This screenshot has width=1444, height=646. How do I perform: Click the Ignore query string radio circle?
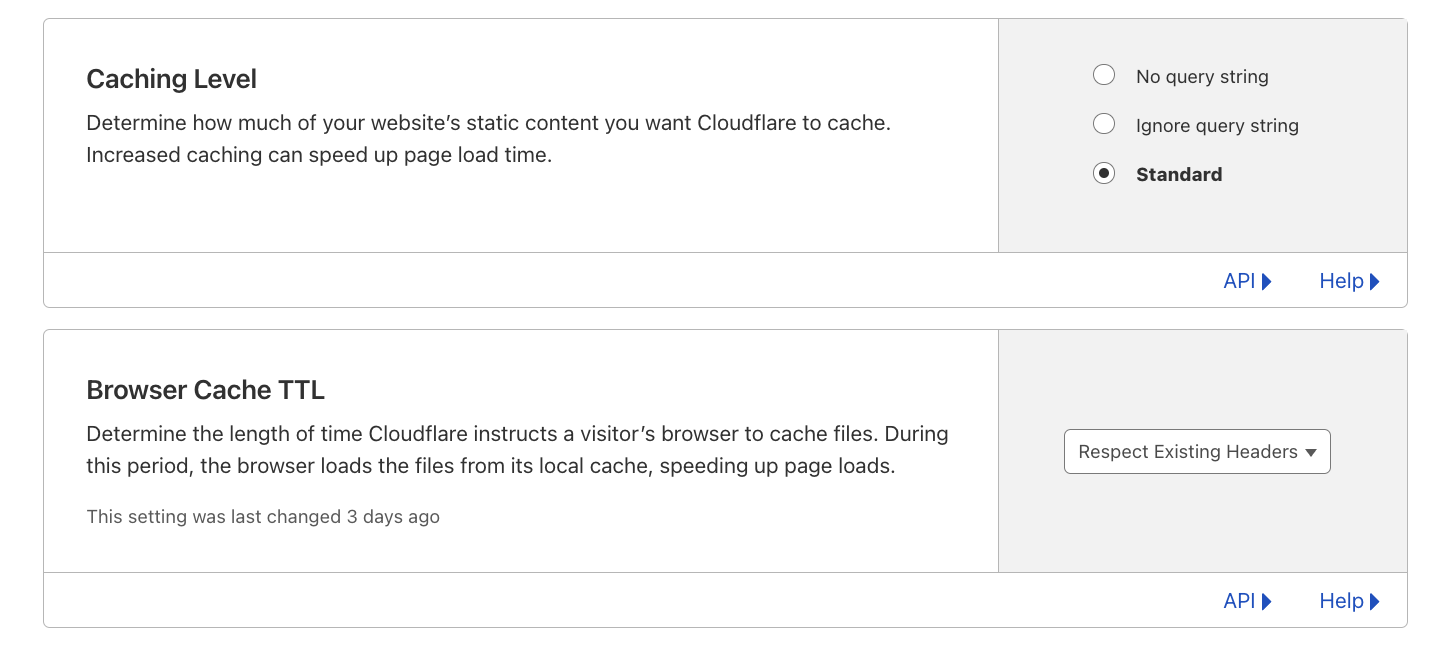point(1104,124)
